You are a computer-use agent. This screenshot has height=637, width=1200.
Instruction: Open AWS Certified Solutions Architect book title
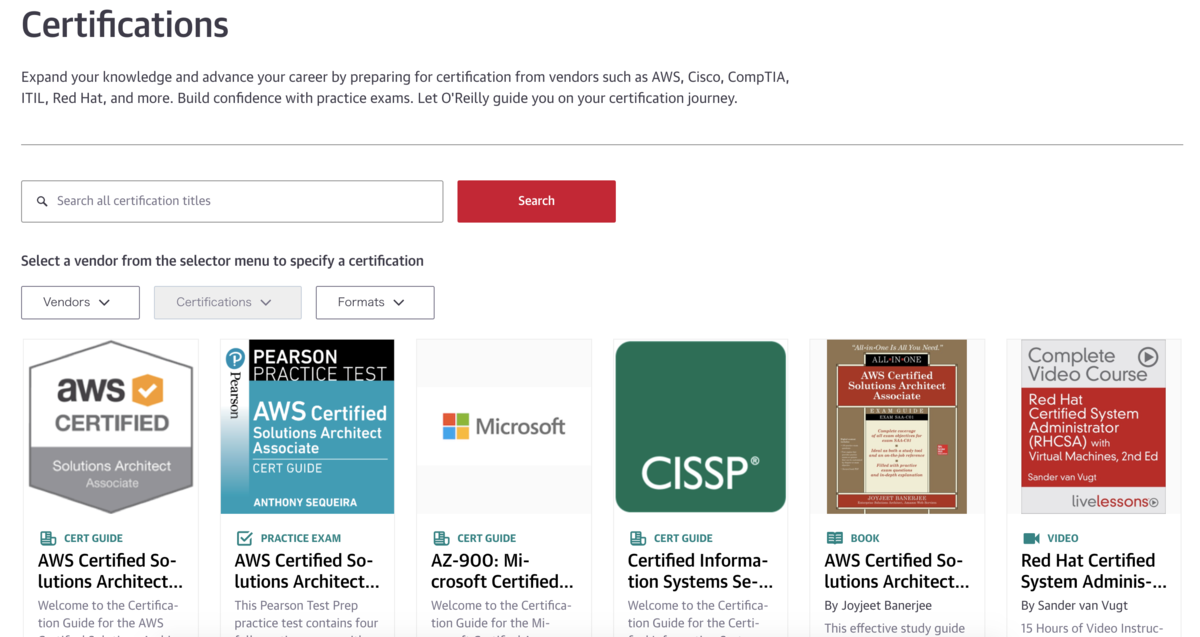coord(897,571)
